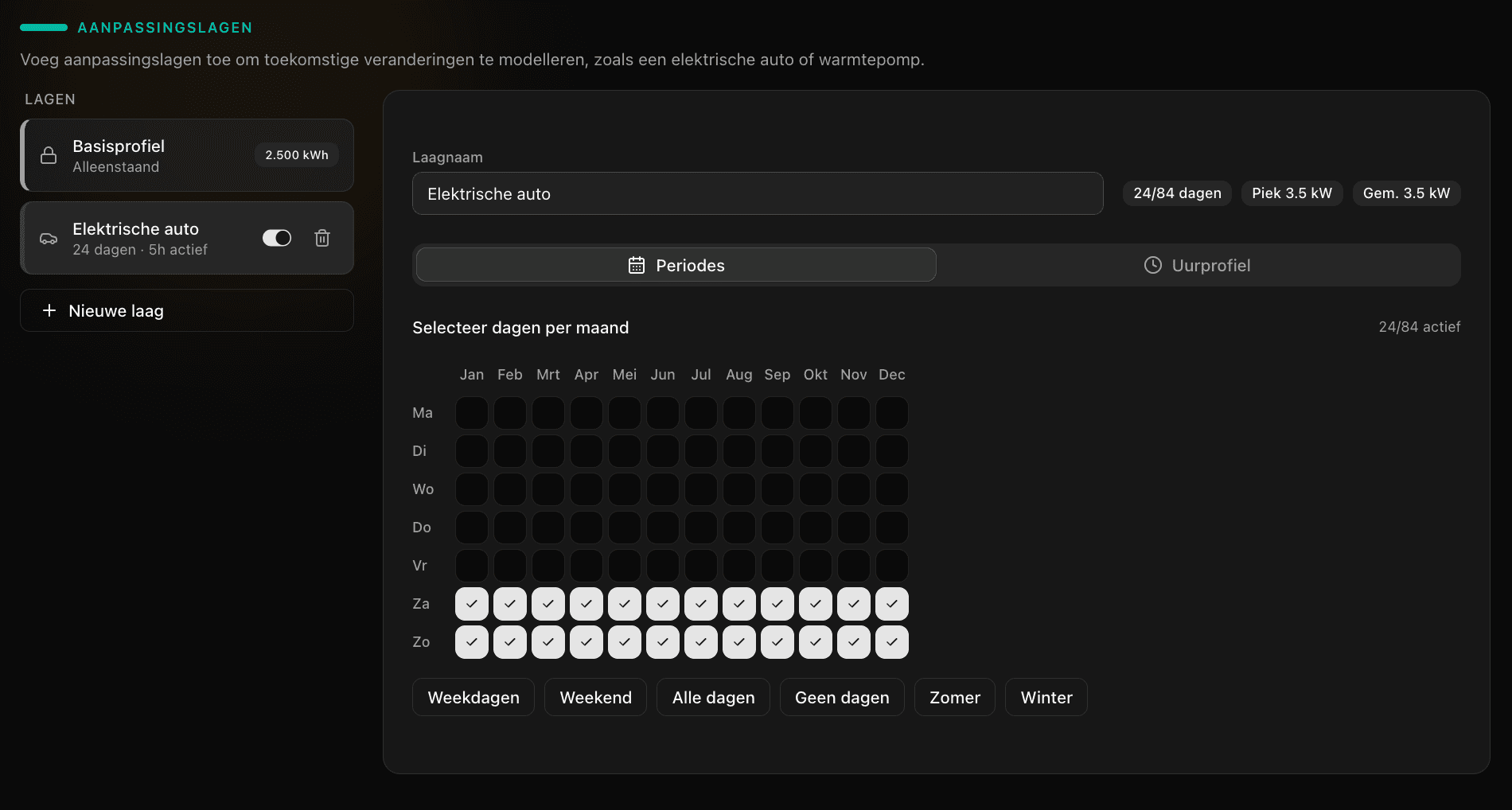Viewport: 1512px width, 810px height.
Task: Check Monday in January
Action: pos(471,412)
